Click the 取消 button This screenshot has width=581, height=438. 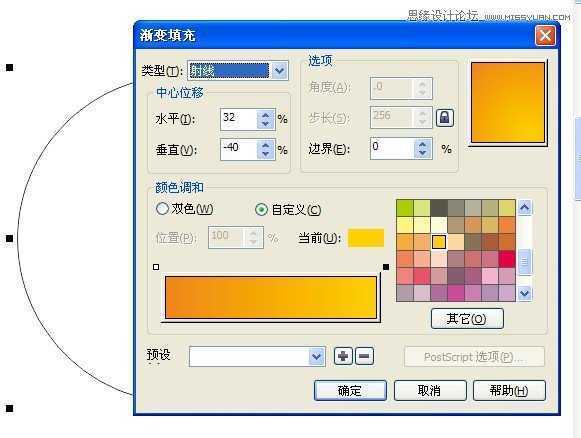point(430,390)
